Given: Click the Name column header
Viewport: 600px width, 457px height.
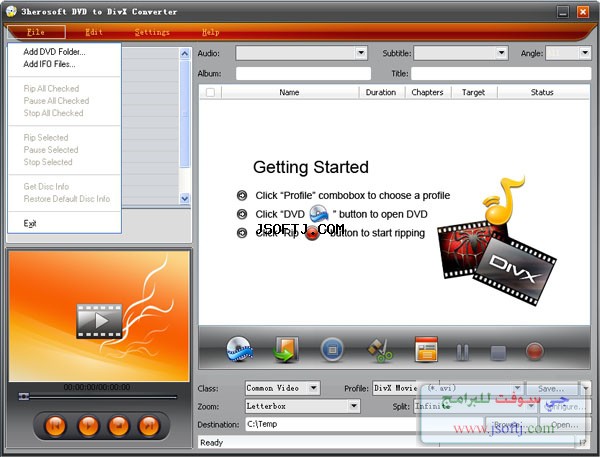Looking at the screenshot, I should (x=290, y=92).
